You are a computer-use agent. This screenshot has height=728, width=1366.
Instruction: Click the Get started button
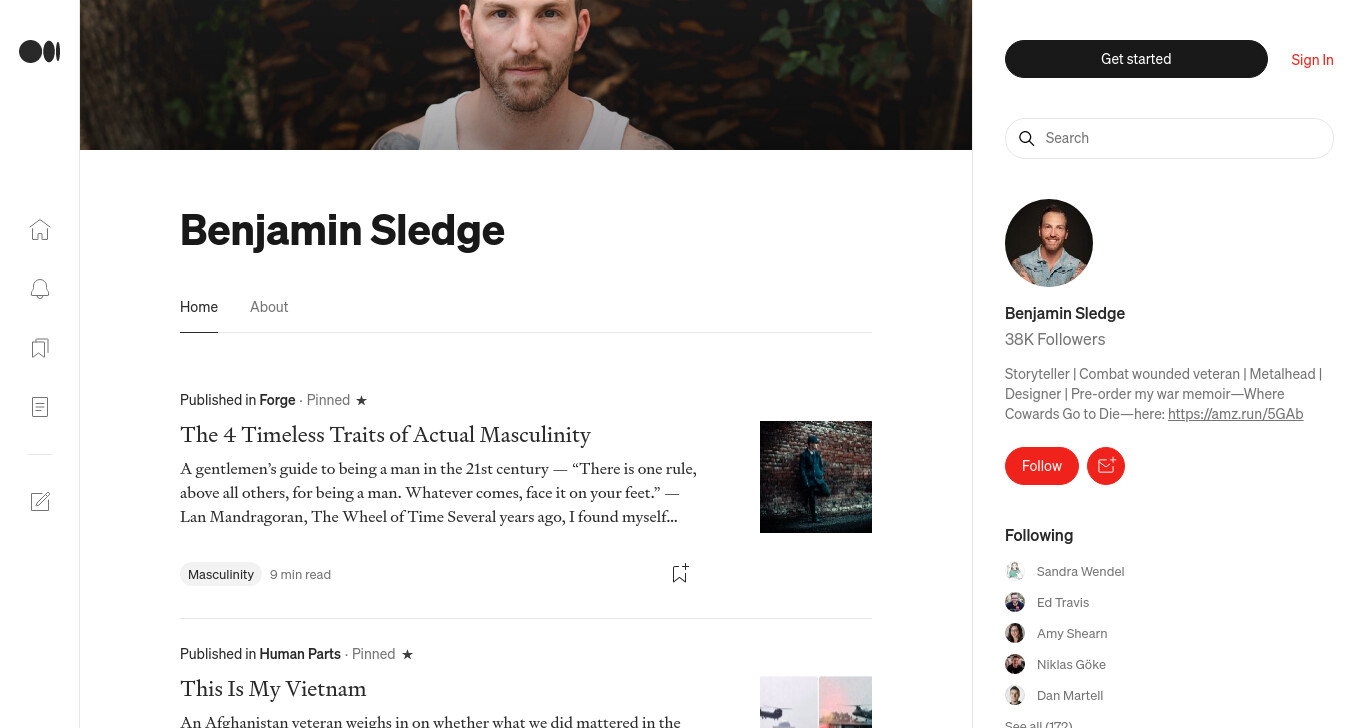tap(1136, 59)
